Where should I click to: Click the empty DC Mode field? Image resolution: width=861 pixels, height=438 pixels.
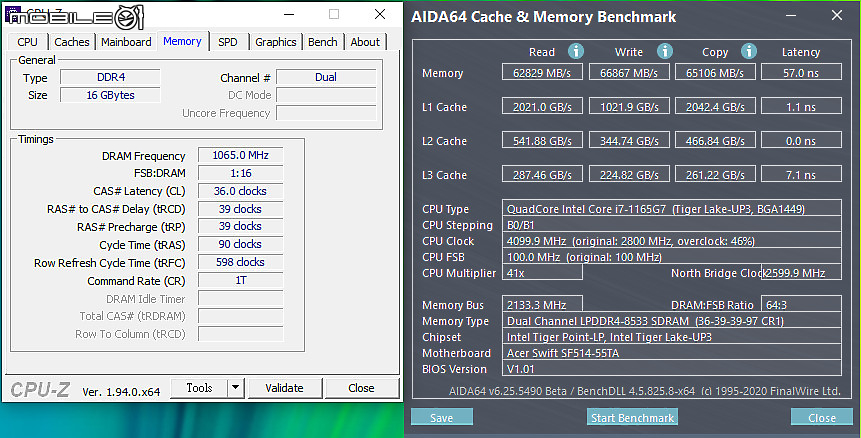326,95
